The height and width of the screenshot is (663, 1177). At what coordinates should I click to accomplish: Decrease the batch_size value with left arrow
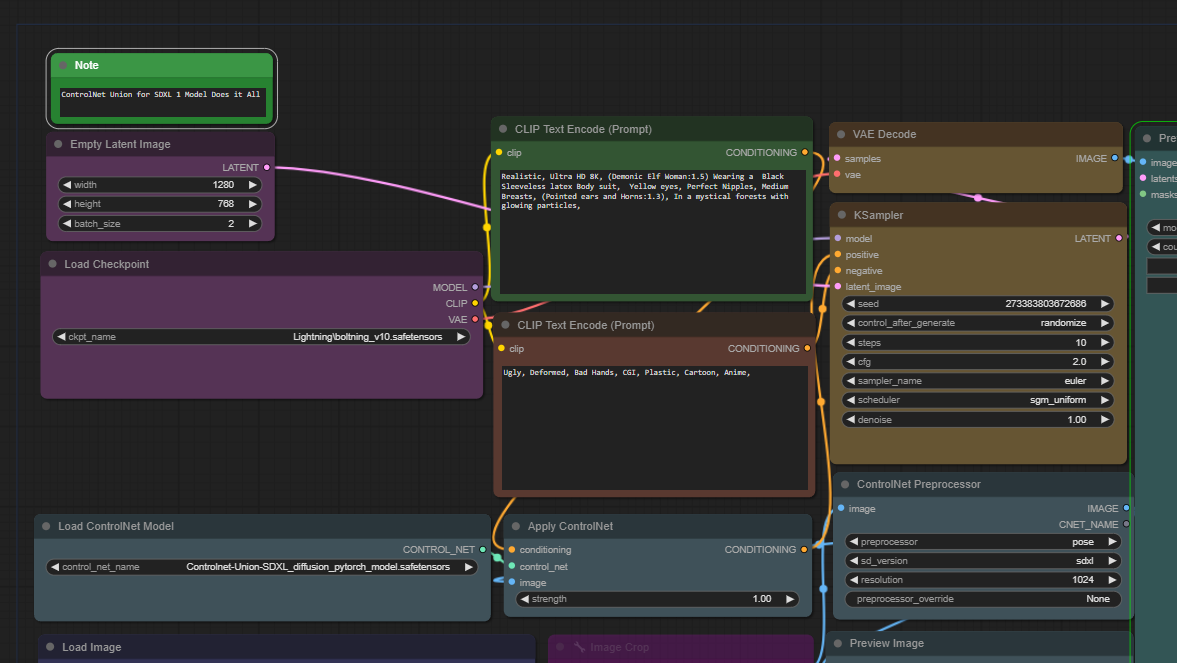(67, 224)
